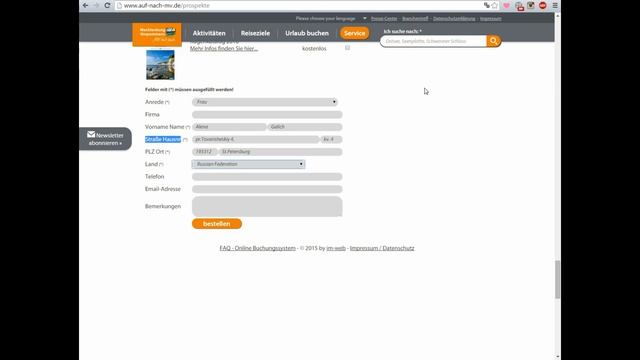Click the newsletter envelope icon
The width and height of the screenshot is (640, 360).
tap(91, 134)
